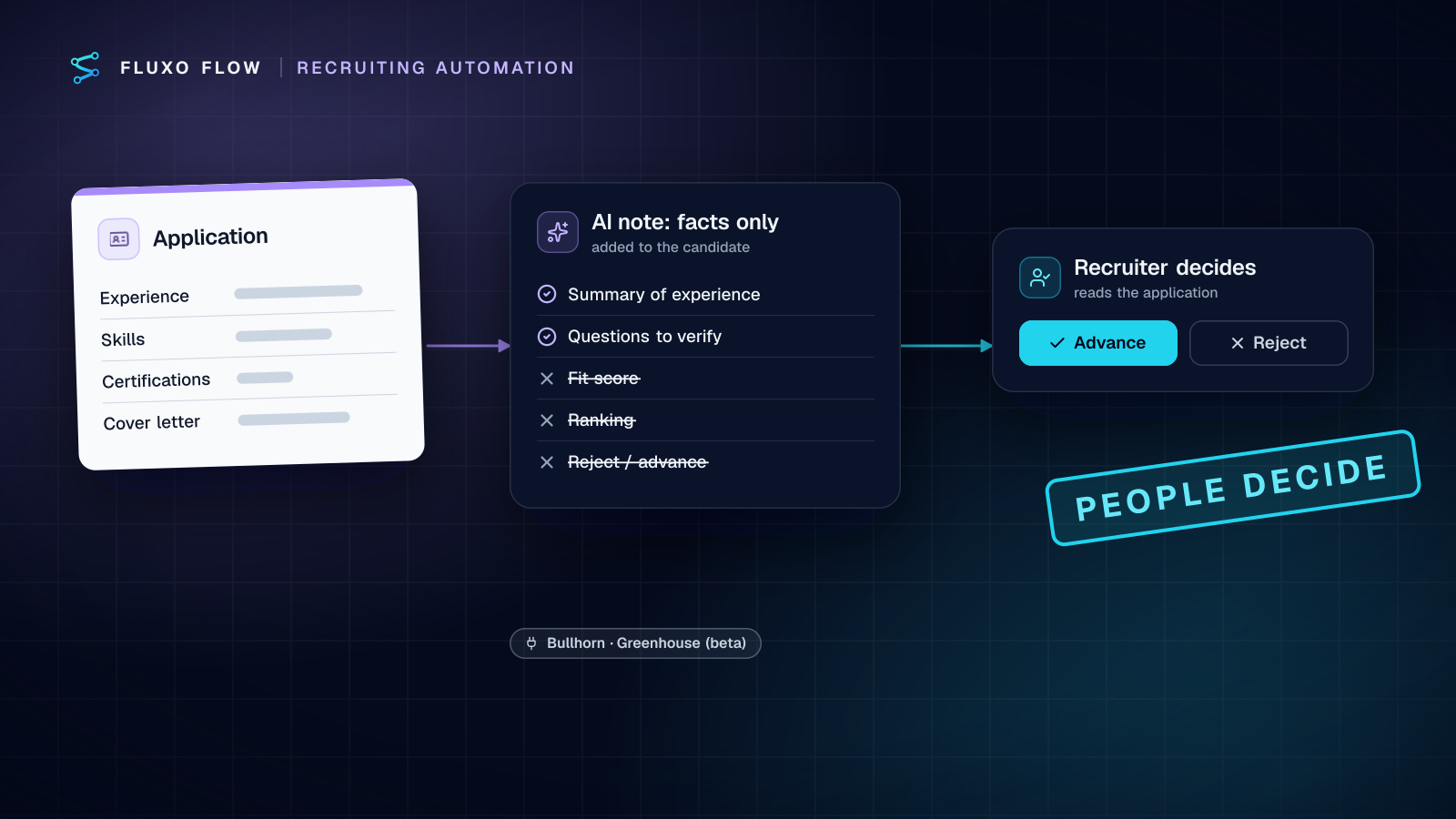
Task: Select the Experience row label
Action: click(145, 298)
